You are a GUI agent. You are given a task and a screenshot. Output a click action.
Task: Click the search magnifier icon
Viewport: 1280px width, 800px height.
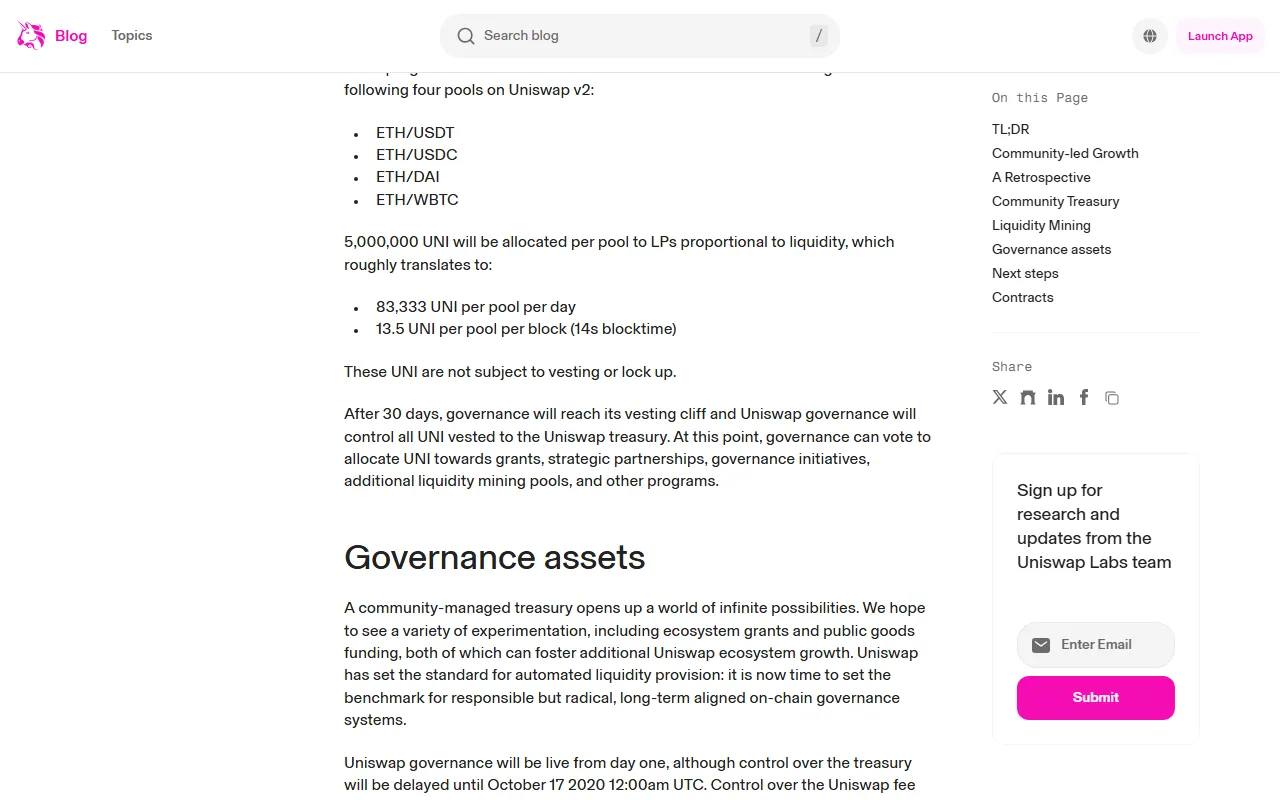(466, 36)
